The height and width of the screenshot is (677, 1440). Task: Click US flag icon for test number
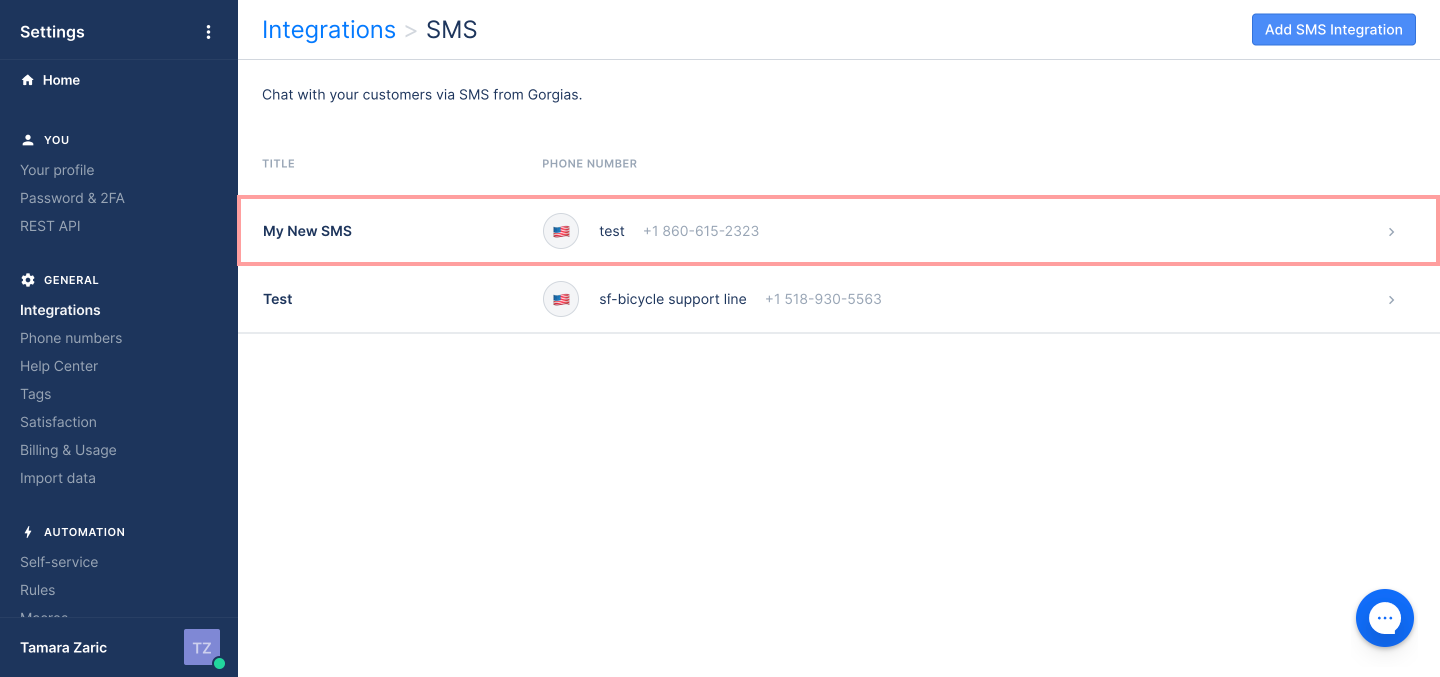click(561, 231)
